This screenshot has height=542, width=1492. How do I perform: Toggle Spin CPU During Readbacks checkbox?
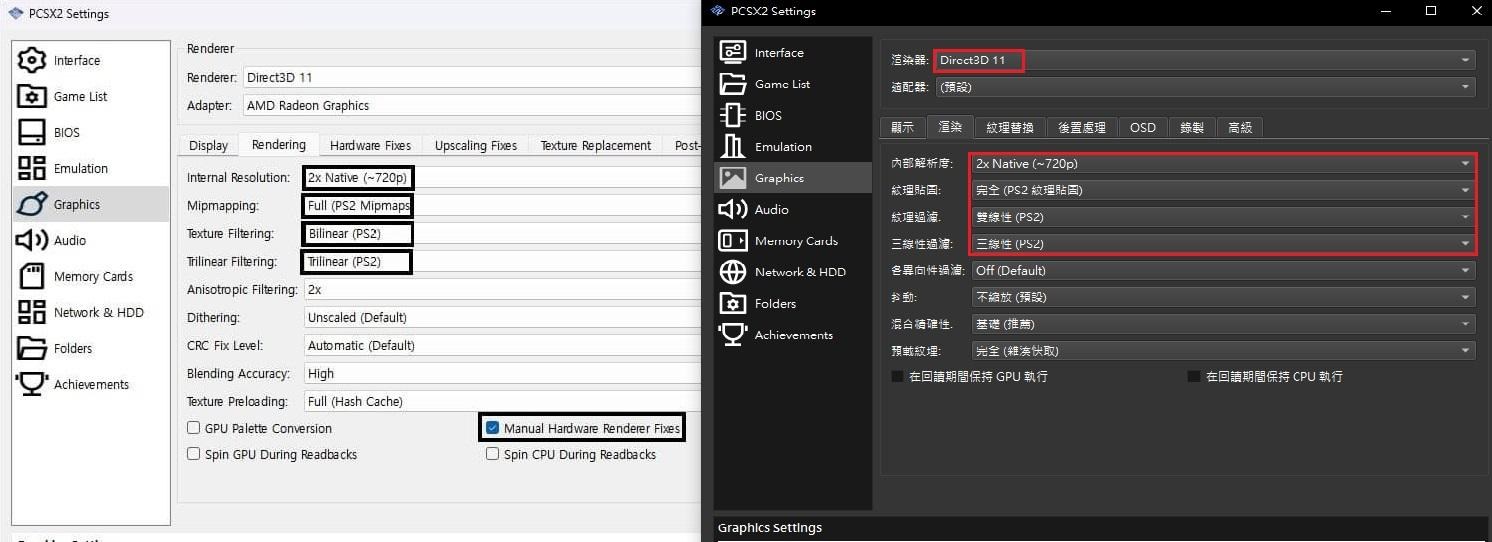click(492, 454)
